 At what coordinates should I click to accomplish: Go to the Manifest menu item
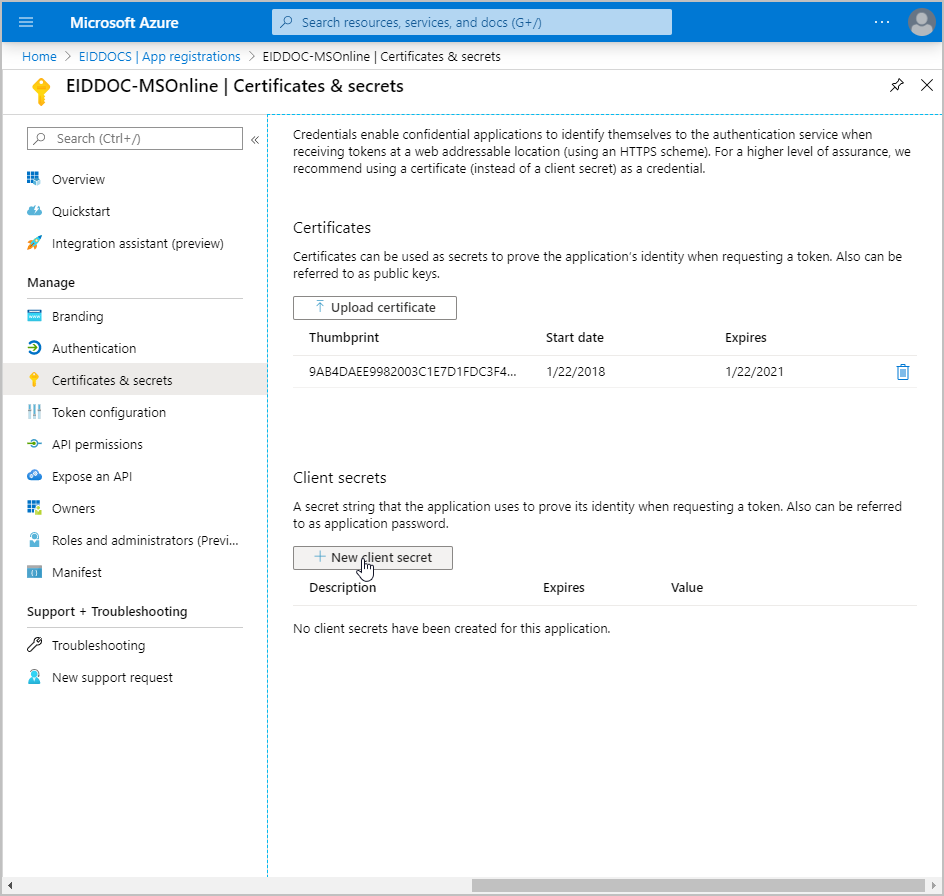[x=77, y=573]
